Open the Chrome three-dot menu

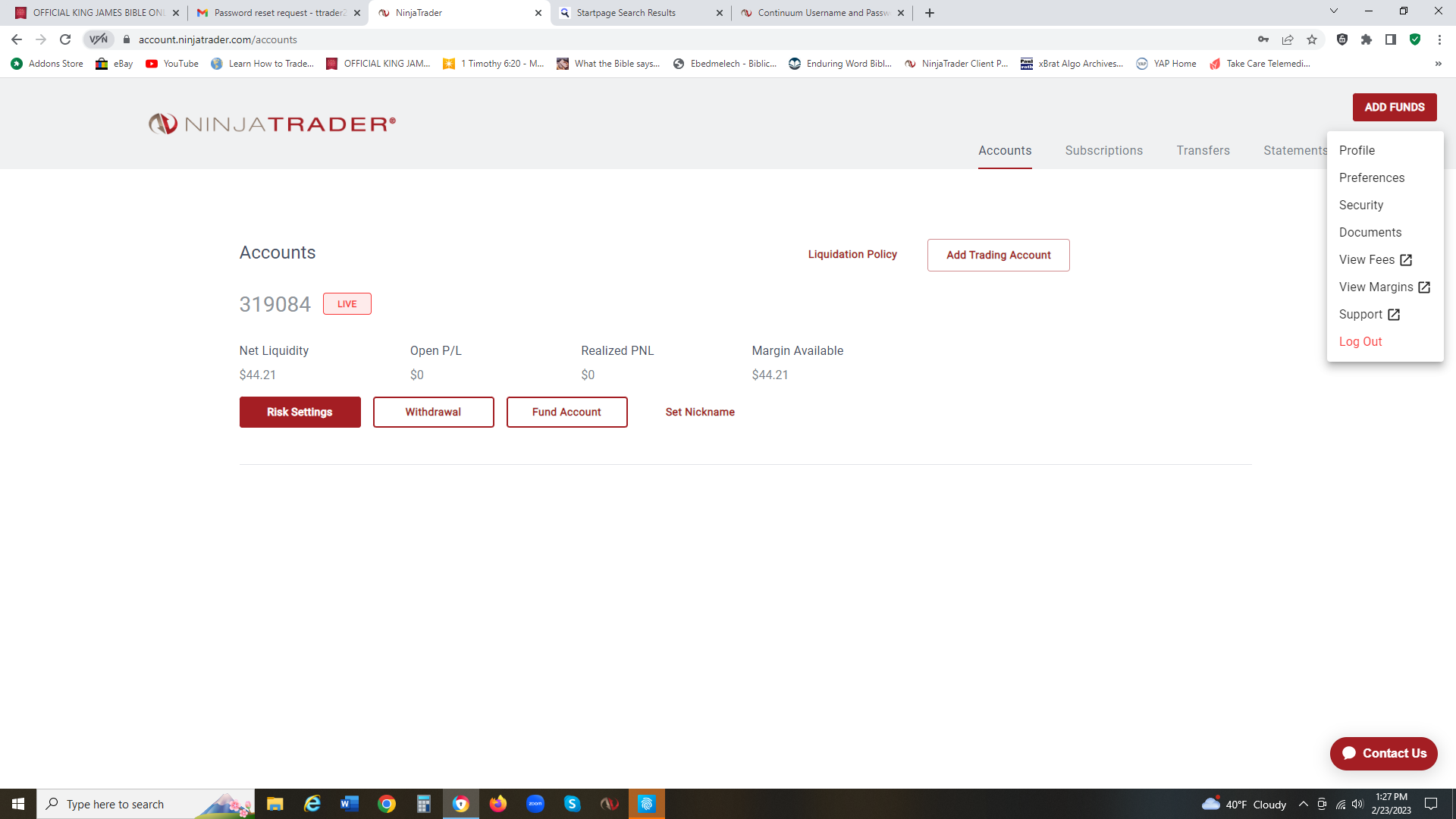pyautogui.click(x=1439, y=39)
